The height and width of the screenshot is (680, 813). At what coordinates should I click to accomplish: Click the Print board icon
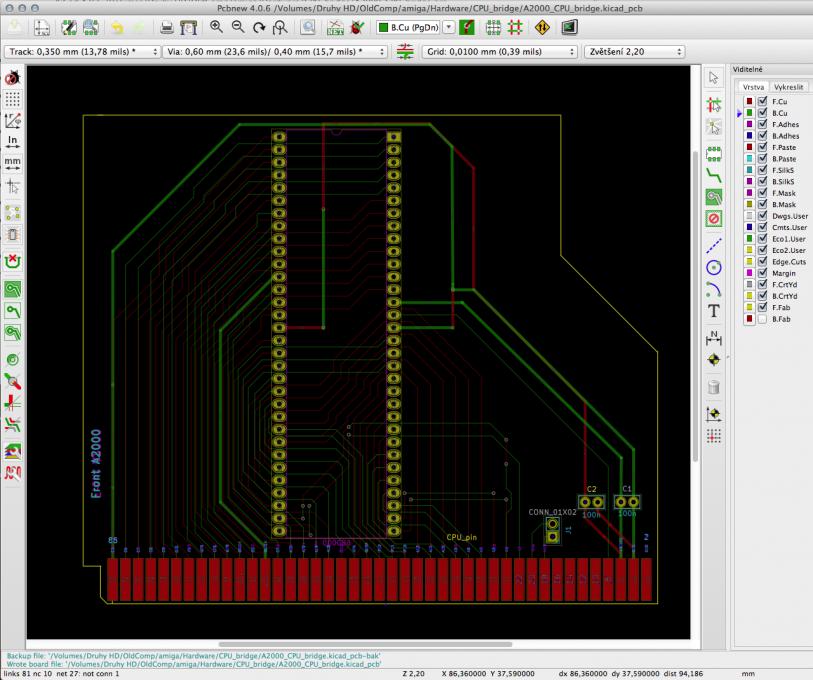[167, 27]
